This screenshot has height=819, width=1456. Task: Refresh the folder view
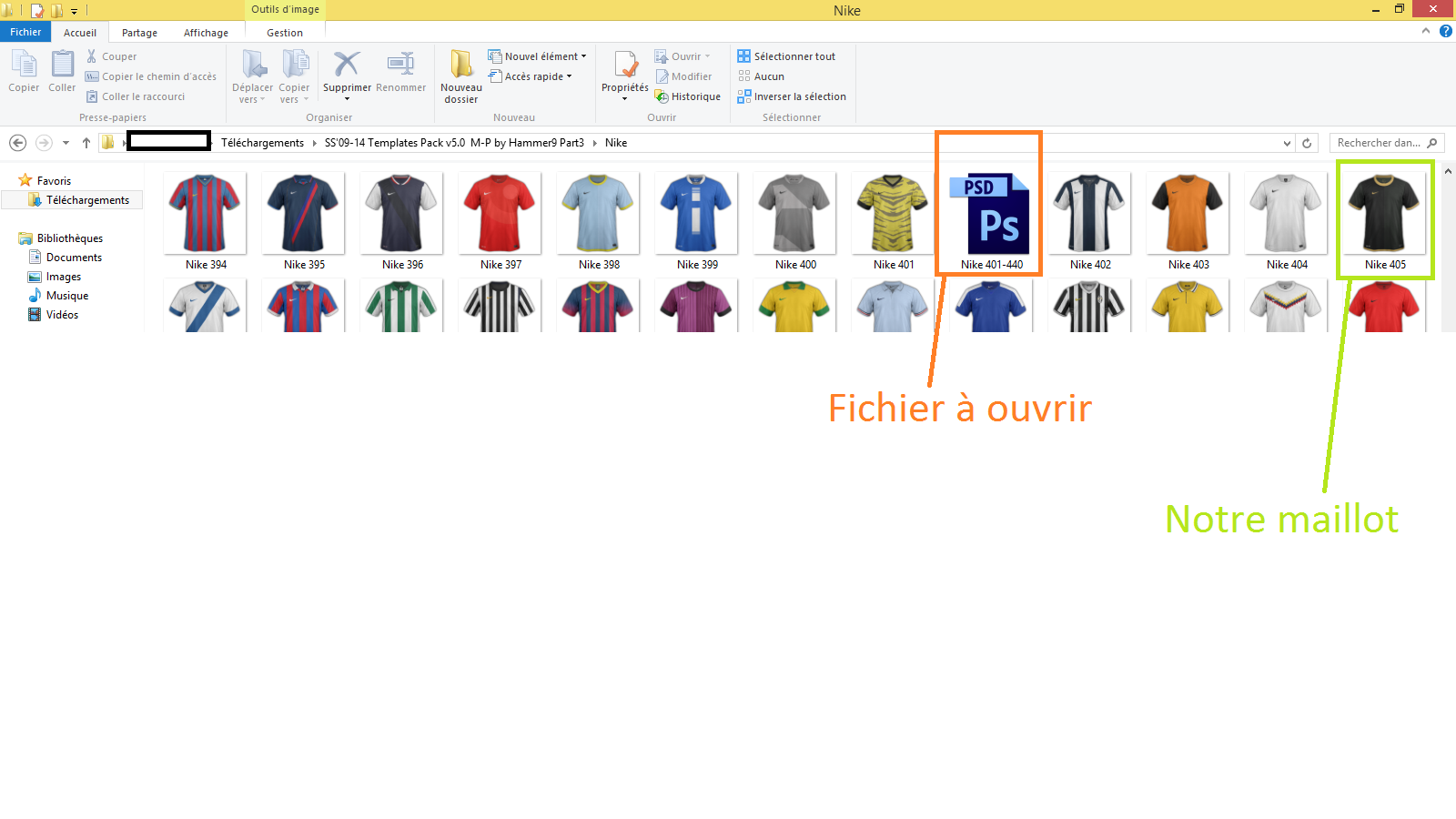pyautogui.click(x=1307, y=143)
